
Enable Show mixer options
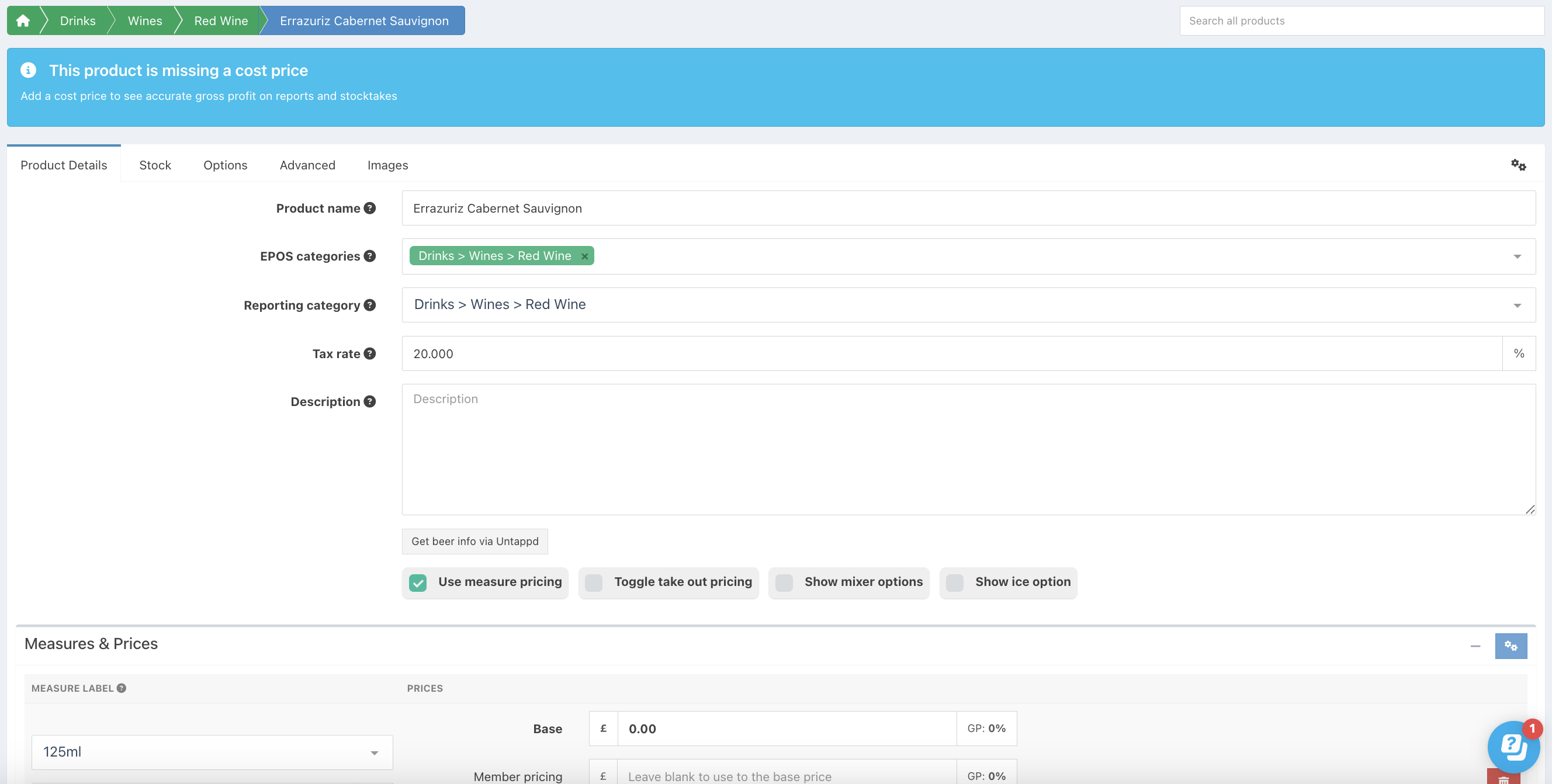(x=784, y=582)
